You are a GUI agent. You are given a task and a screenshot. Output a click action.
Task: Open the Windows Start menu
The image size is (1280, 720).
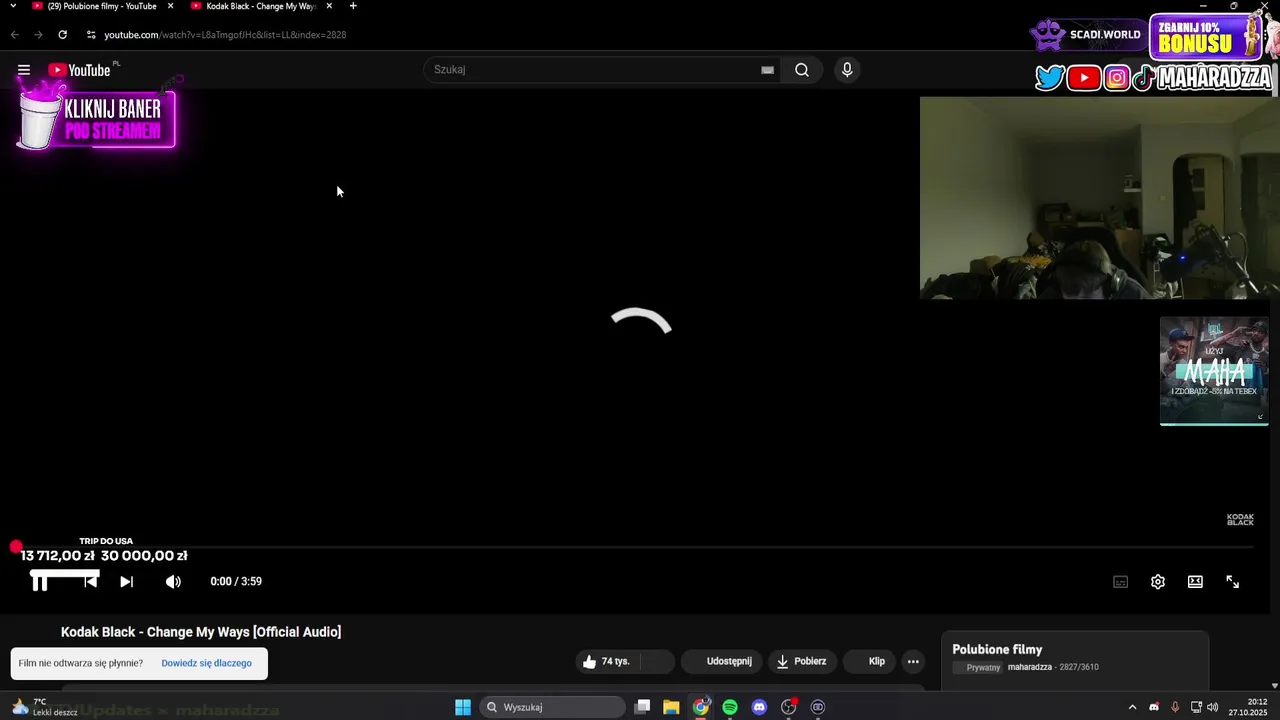point(463,707)
